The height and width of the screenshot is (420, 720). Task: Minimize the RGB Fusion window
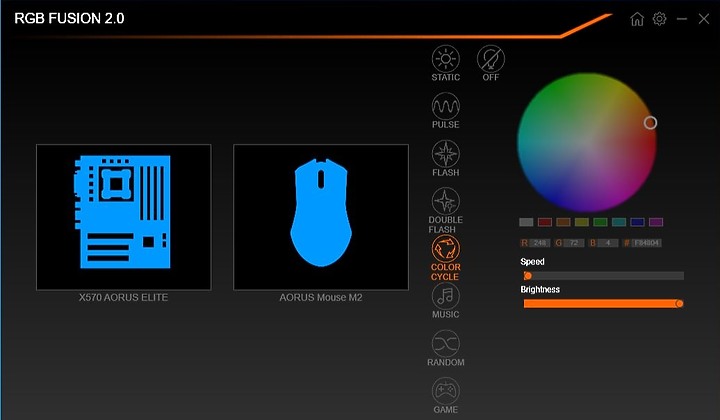point(682,19)
